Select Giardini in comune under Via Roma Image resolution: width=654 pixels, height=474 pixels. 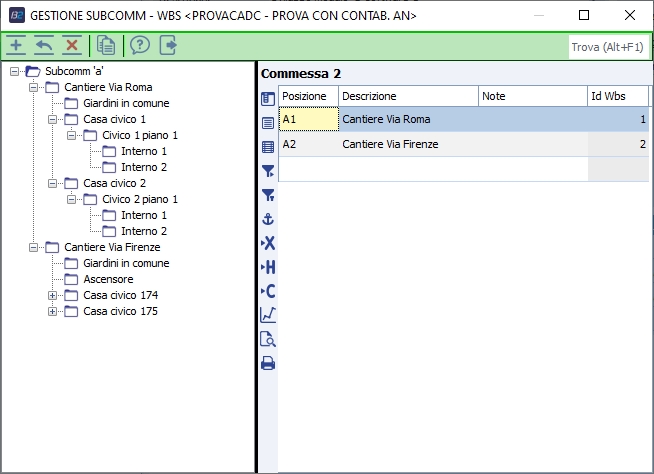[x=126, y=103]
